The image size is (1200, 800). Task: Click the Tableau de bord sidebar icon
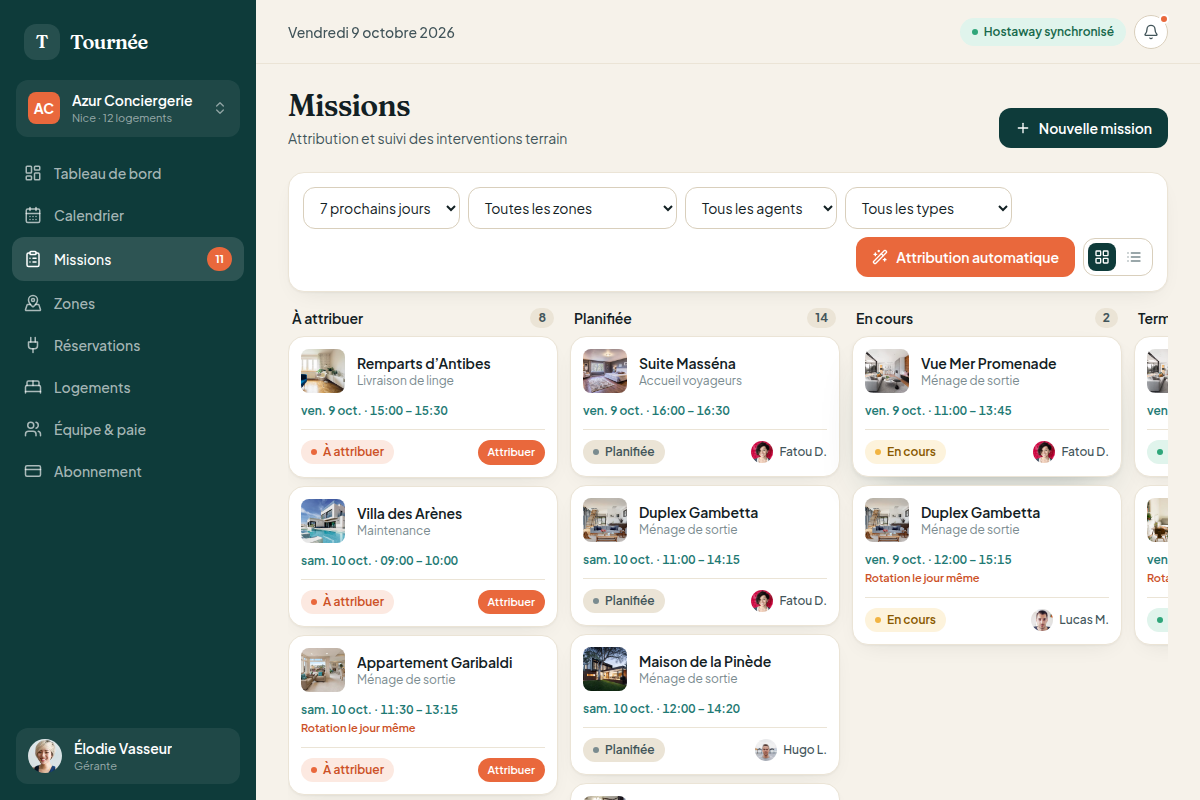(33, 173)
